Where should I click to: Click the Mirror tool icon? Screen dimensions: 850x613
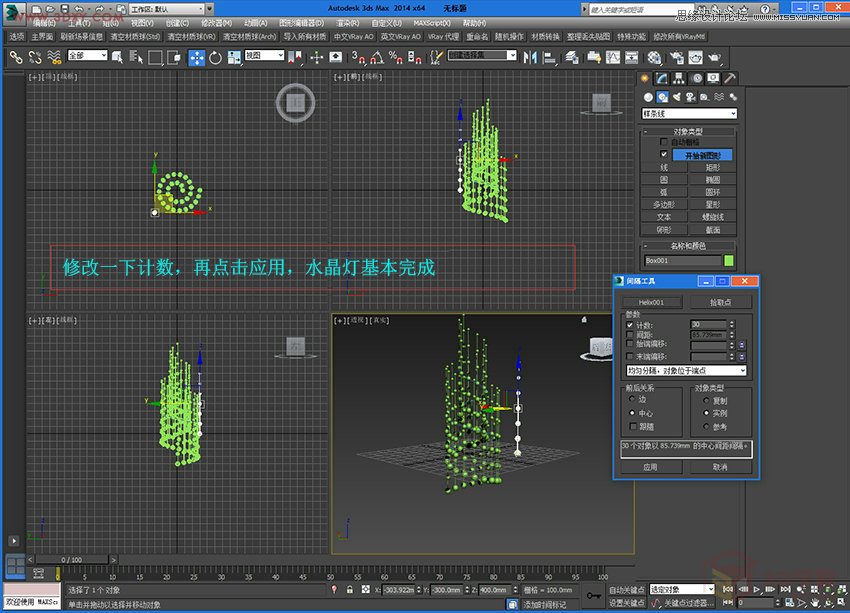pyautogui.click(x=530, y=57)
